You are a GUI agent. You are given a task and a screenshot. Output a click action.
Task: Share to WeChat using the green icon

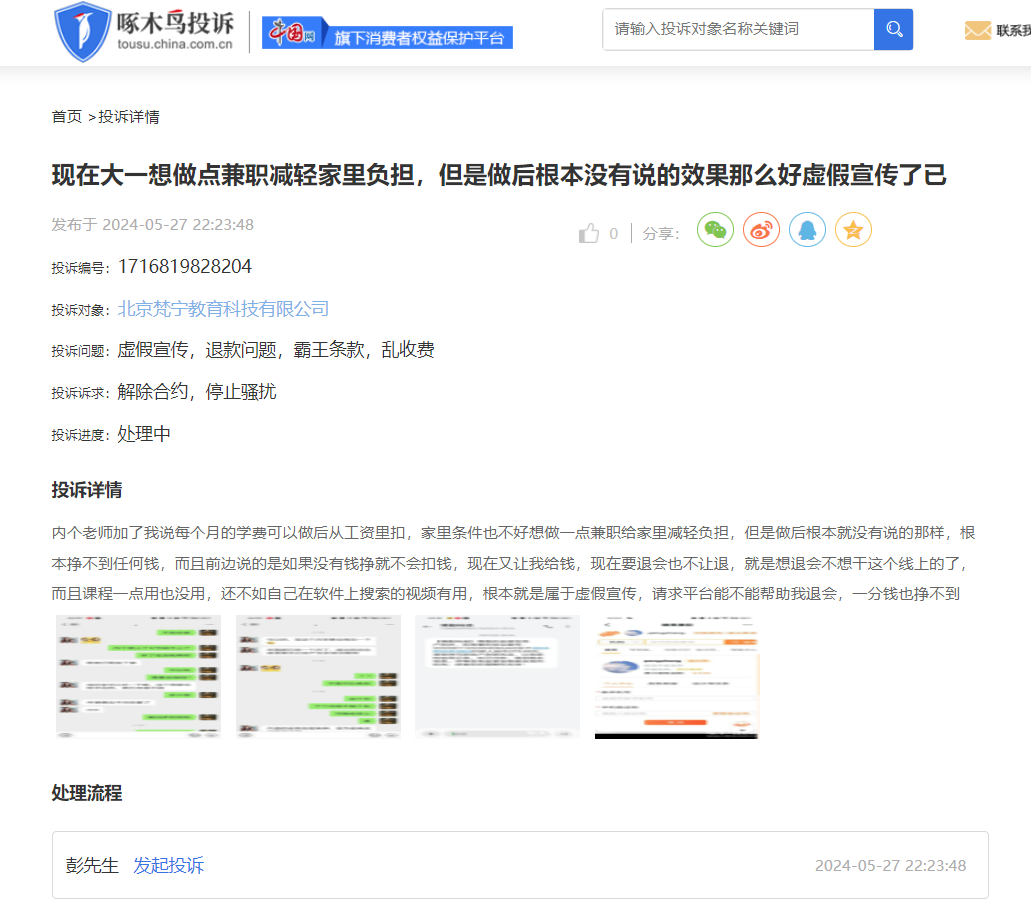click(715, 230)
